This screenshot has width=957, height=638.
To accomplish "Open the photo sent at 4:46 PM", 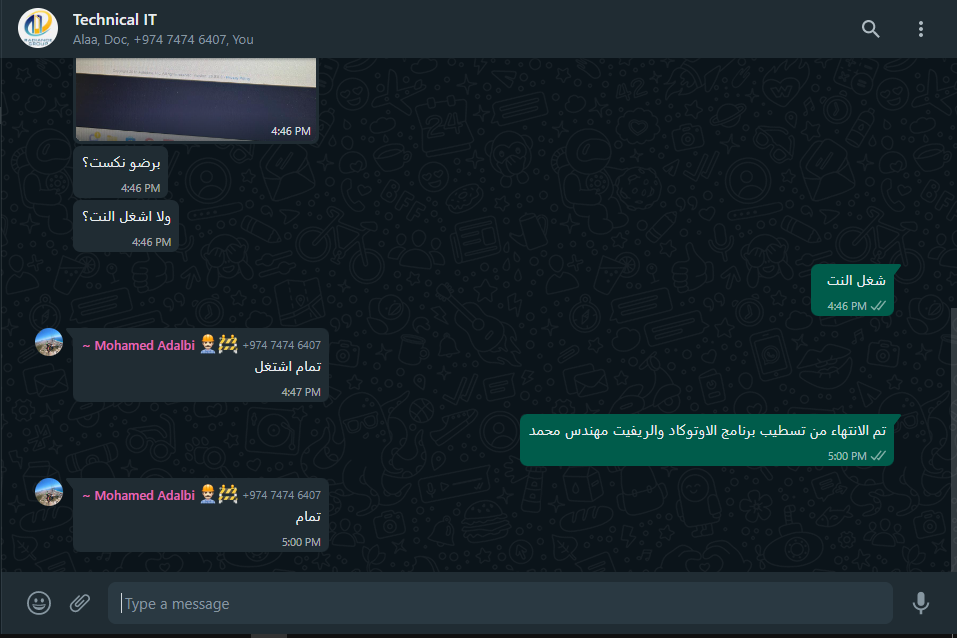I will tap(196, 100).
